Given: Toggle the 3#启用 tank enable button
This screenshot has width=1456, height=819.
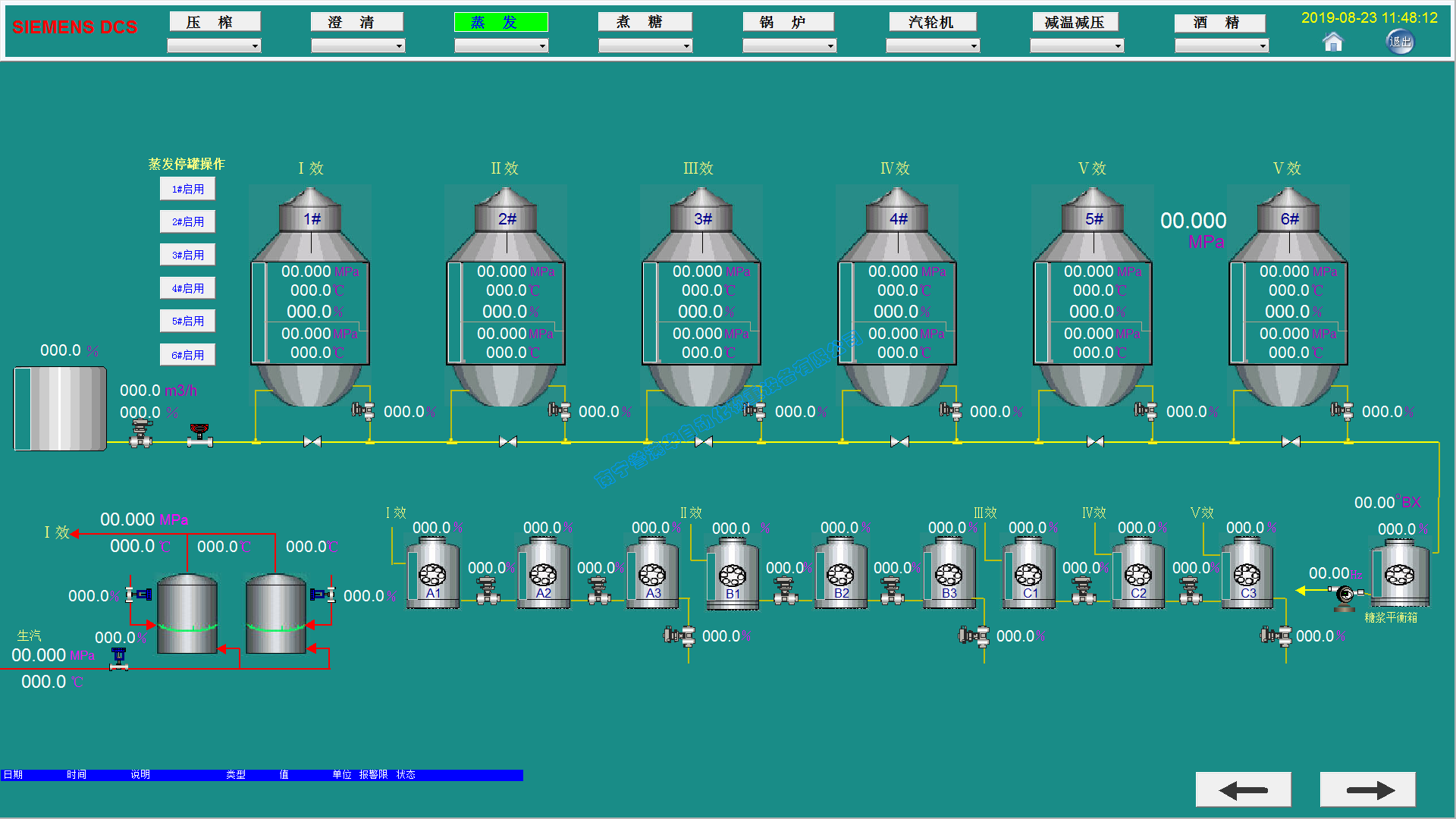Looking at the screenshot, I should (x=187, y=255).
